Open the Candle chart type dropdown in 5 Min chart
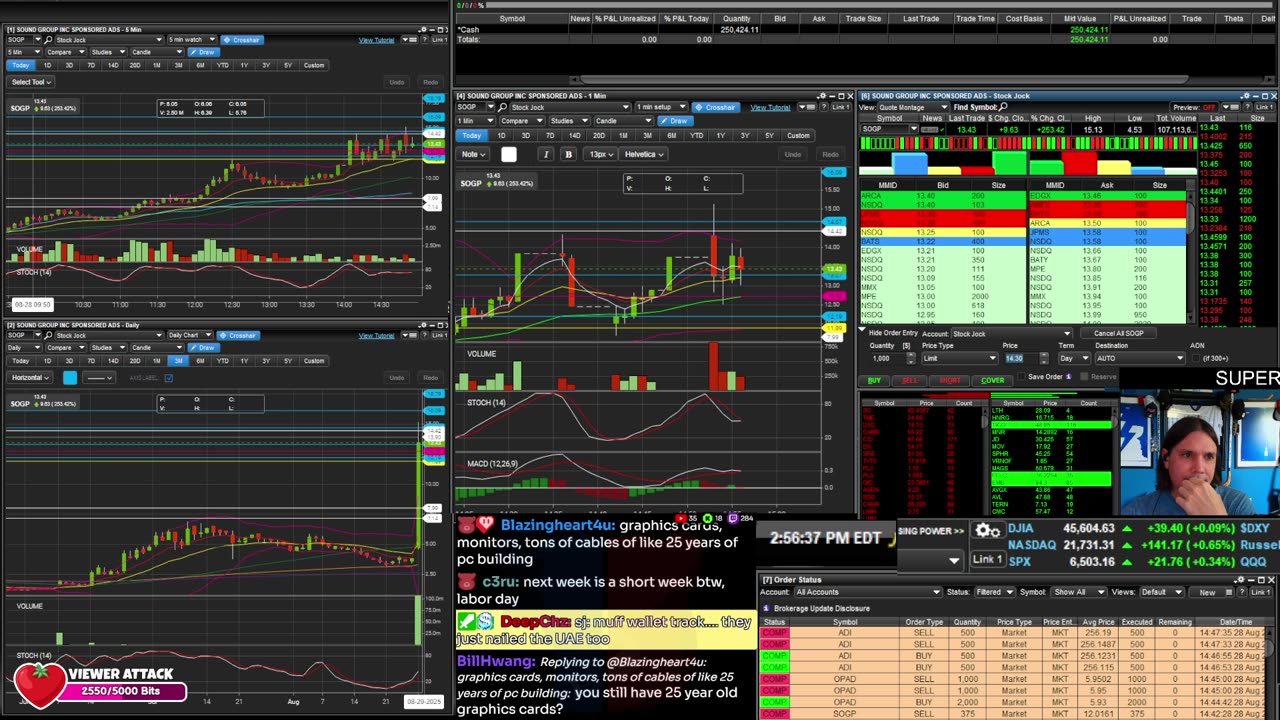 click(158, 52)
